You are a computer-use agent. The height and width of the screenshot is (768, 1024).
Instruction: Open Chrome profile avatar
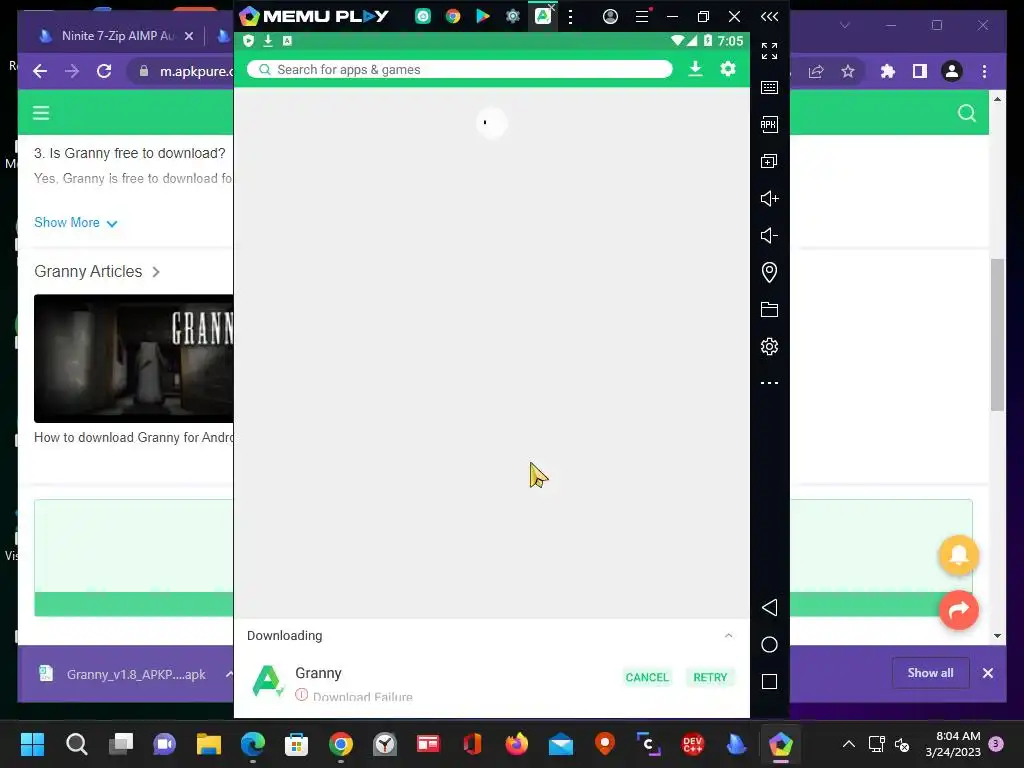point(952,71)
